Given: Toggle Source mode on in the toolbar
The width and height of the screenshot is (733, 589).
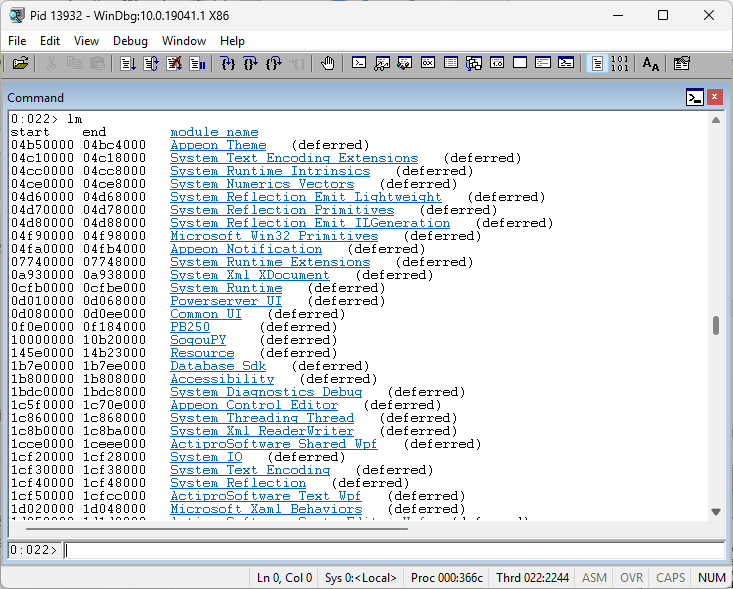Looking at the screenshot, I should tap(597, 63).
